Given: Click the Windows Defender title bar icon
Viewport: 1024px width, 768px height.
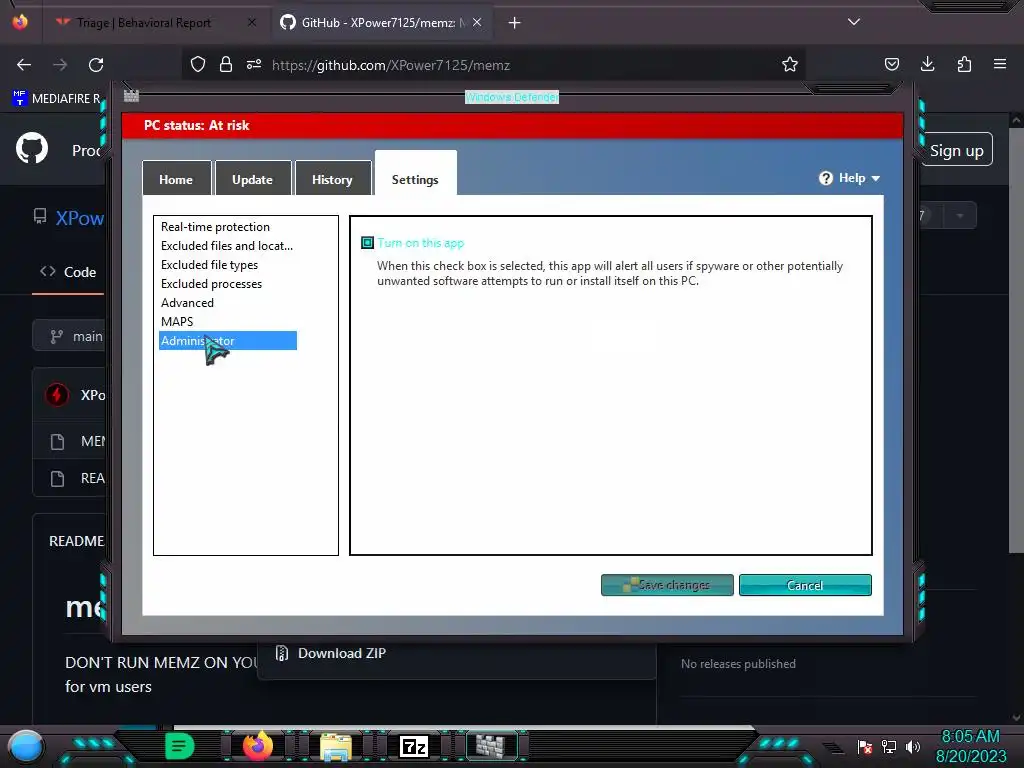Looking at the screenshot, I should (131, 96).
